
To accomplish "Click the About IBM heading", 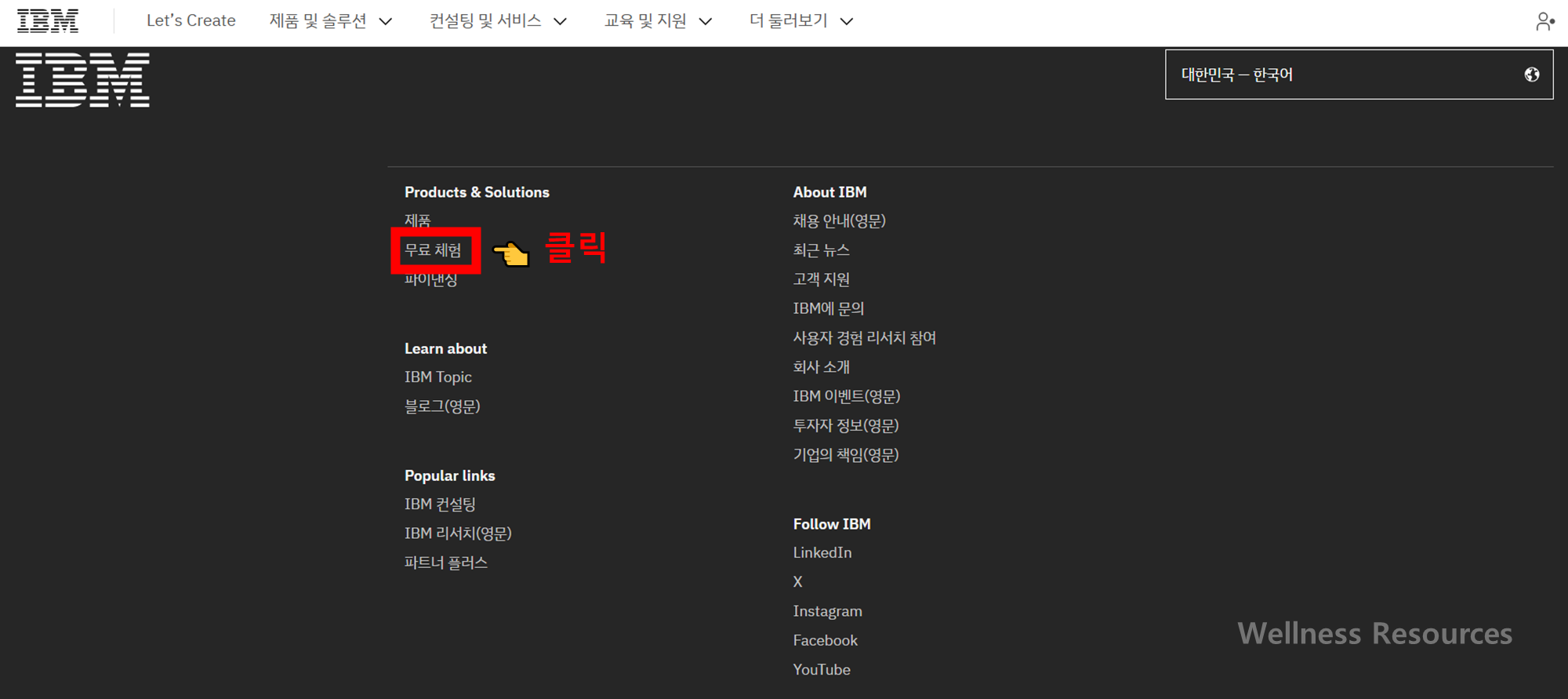I will tap(830, 192).
